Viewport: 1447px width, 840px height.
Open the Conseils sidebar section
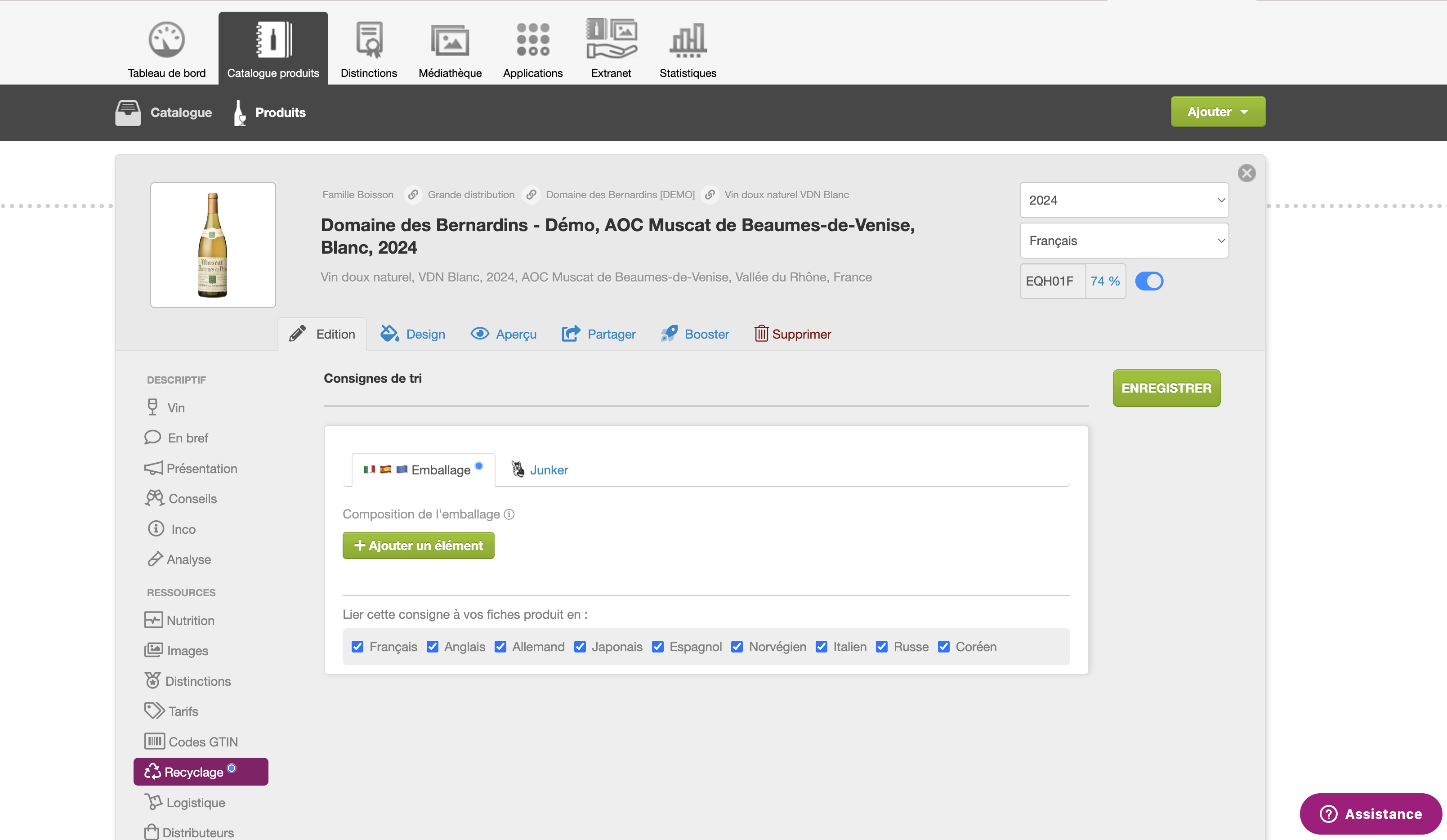(x=180, y=498)
